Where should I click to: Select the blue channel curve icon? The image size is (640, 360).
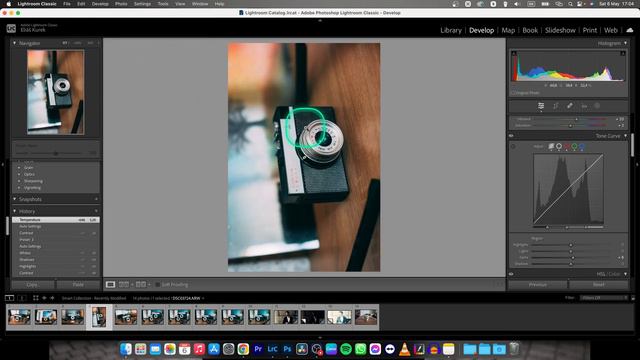point(582,146)
